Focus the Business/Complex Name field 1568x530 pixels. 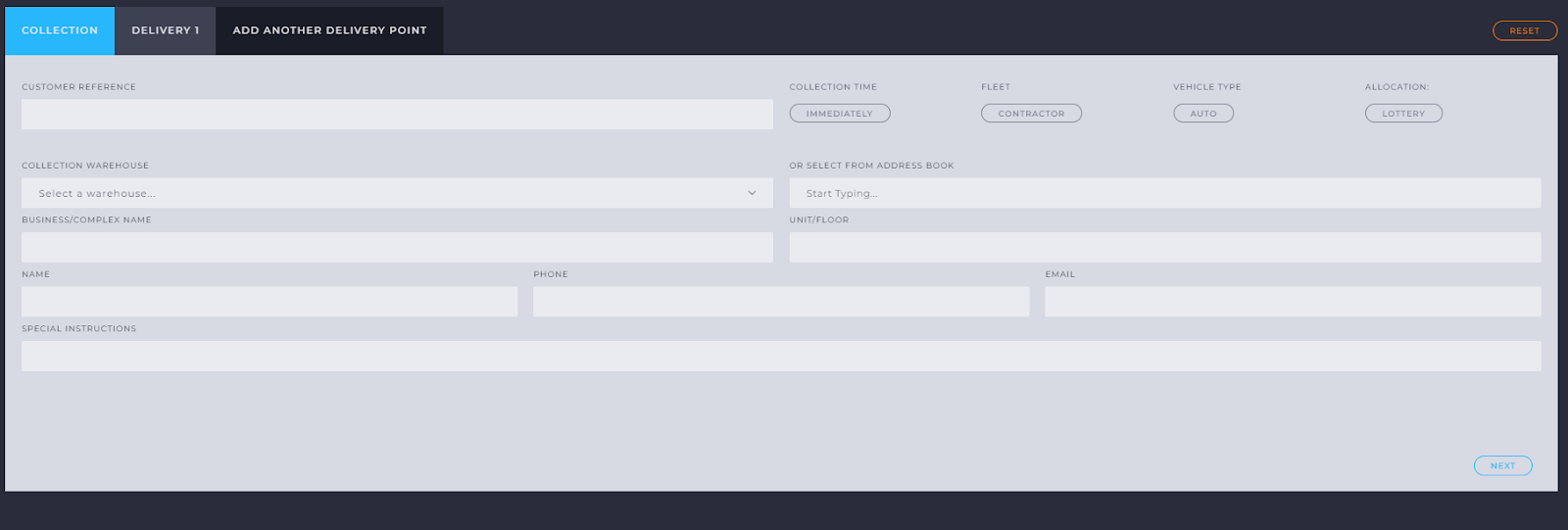[397, 247]
